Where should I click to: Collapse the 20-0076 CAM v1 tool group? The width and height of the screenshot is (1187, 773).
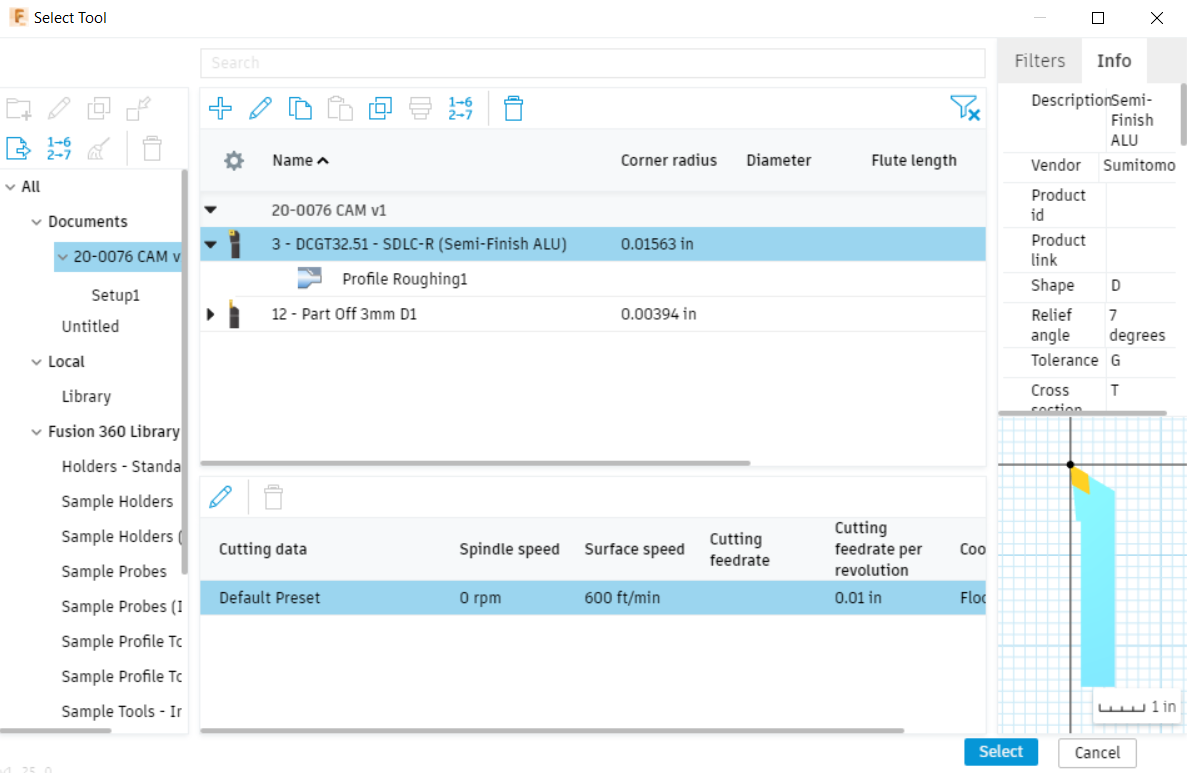point(210,210)
